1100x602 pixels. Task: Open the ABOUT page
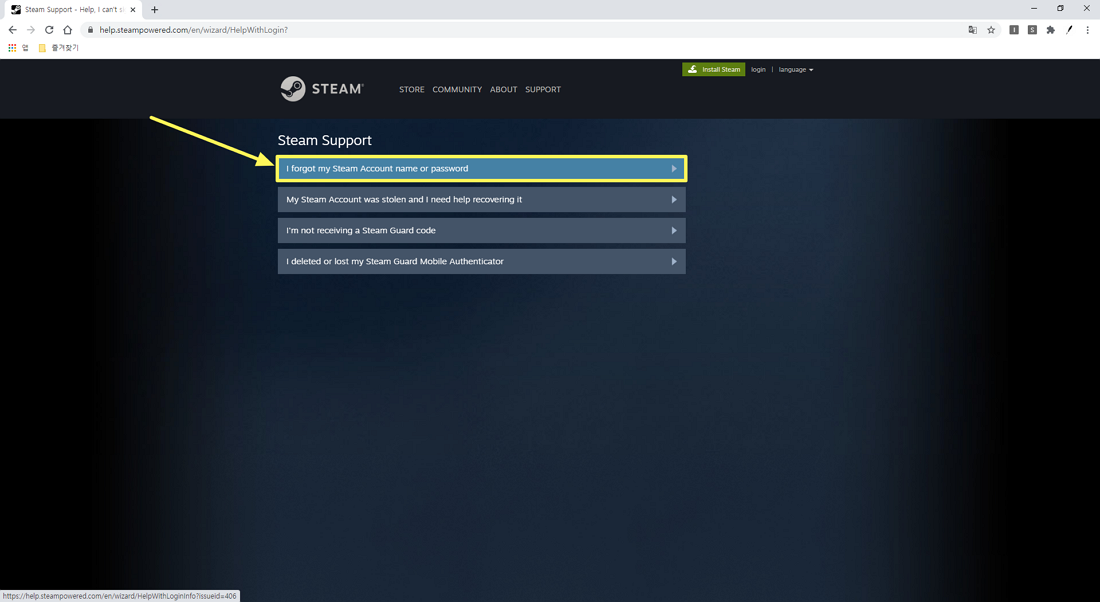coord(504,90)
